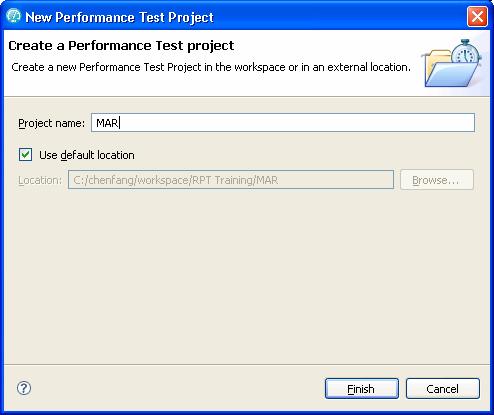Cancel the new project wizard
The image size is (494, 415).
point(443,389)
